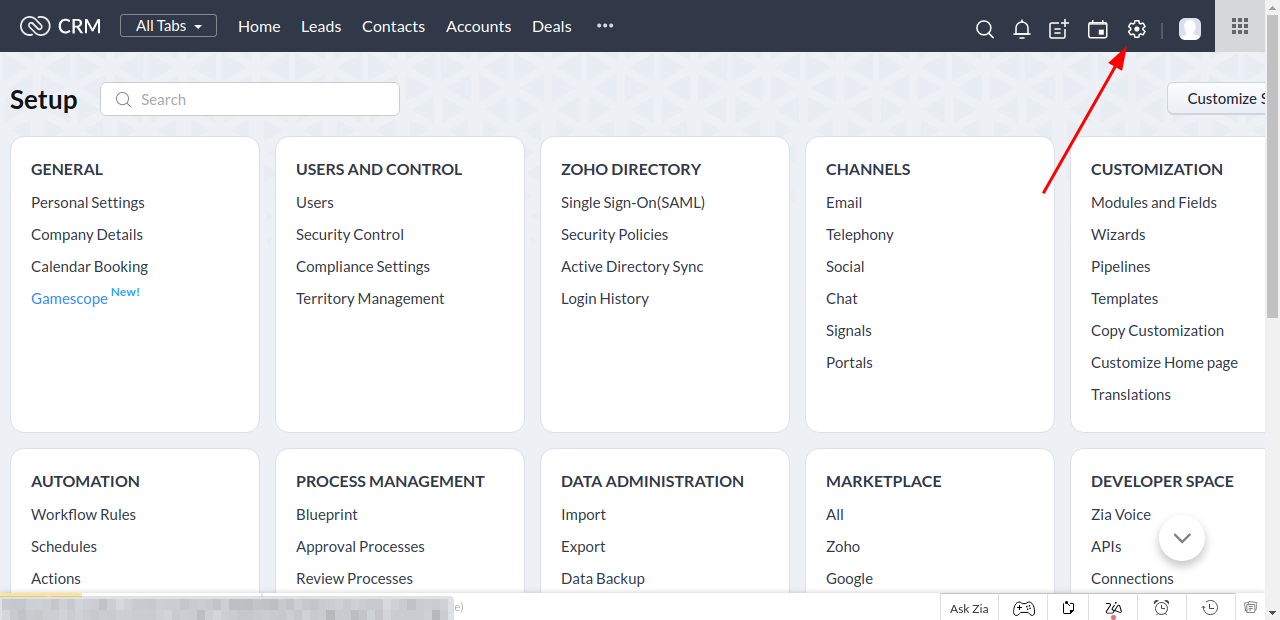Open Telephony settings
The width and height of the screenshot is (1280, 620).
click(x=860, y=235)
